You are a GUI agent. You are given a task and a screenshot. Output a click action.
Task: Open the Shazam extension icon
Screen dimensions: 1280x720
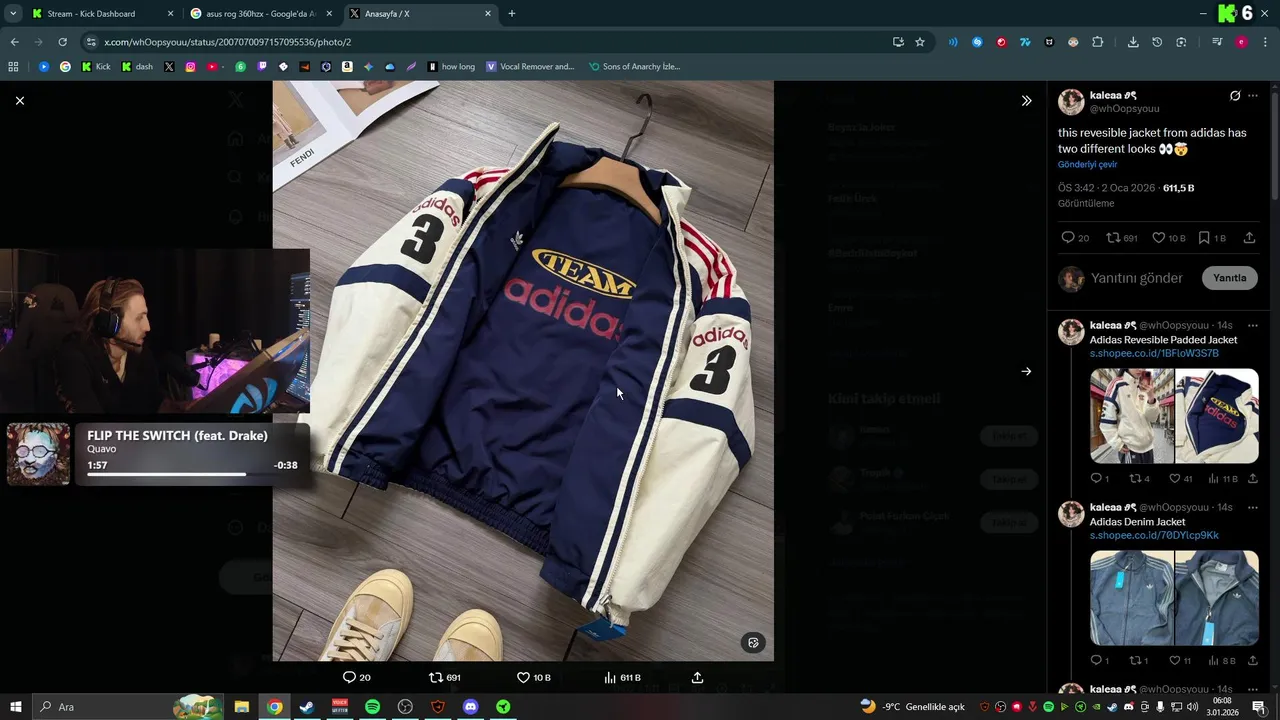[977, 42]
